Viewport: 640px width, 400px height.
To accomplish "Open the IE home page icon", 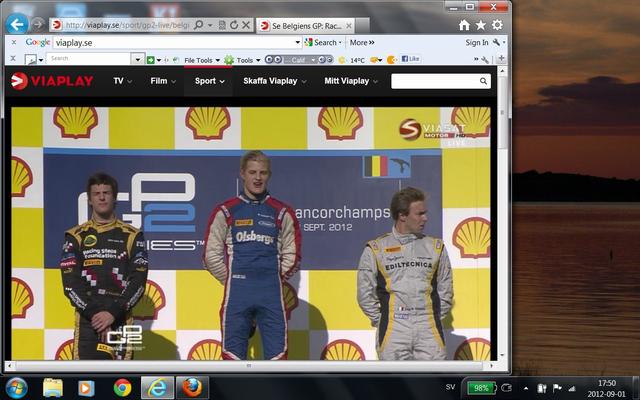I will tap(464, 24).
